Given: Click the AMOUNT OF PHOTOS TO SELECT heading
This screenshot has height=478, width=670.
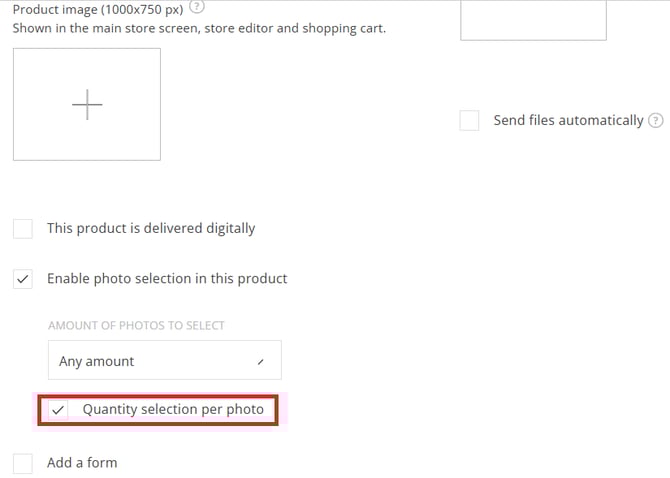Looking at the screenshot, I should click(136, 326).
